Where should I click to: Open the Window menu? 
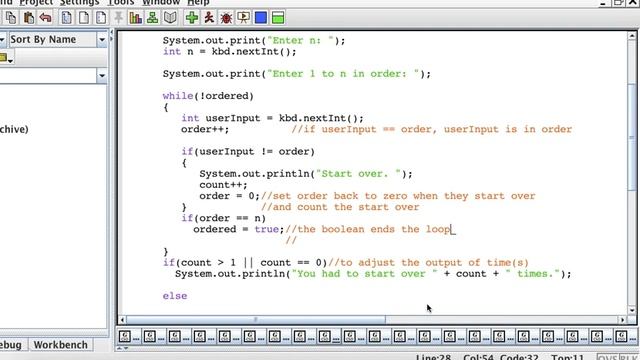click(161, 2)
